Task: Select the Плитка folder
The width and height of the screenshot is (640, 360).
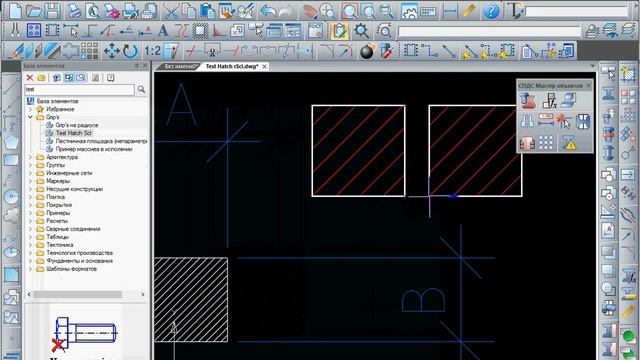Action: pos(55,197)
